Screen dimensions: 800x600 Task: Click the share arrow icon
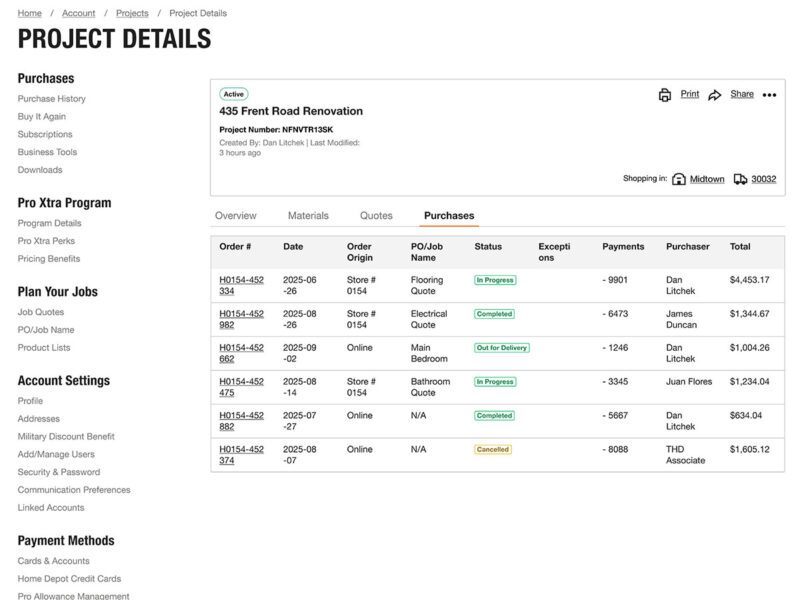pyautogui.click(x=714, y=93)
